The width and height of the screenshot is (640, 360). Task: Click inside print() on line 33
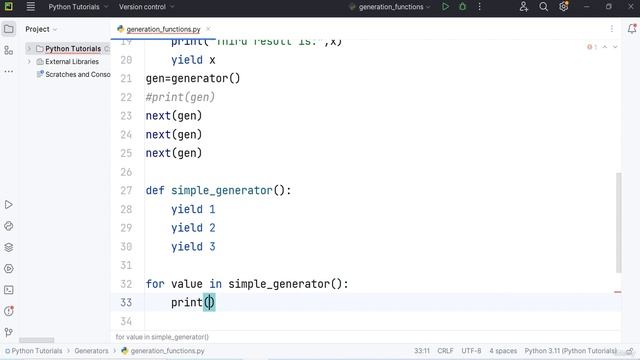pyautogui.click(x=209, y=302)
